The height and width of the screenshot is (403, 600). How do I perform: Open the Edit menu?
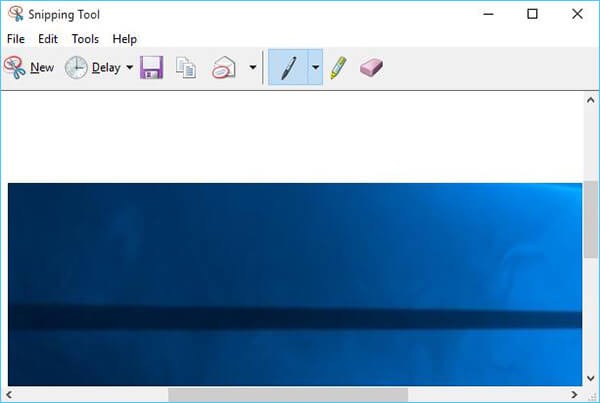[x=48, y=39]
